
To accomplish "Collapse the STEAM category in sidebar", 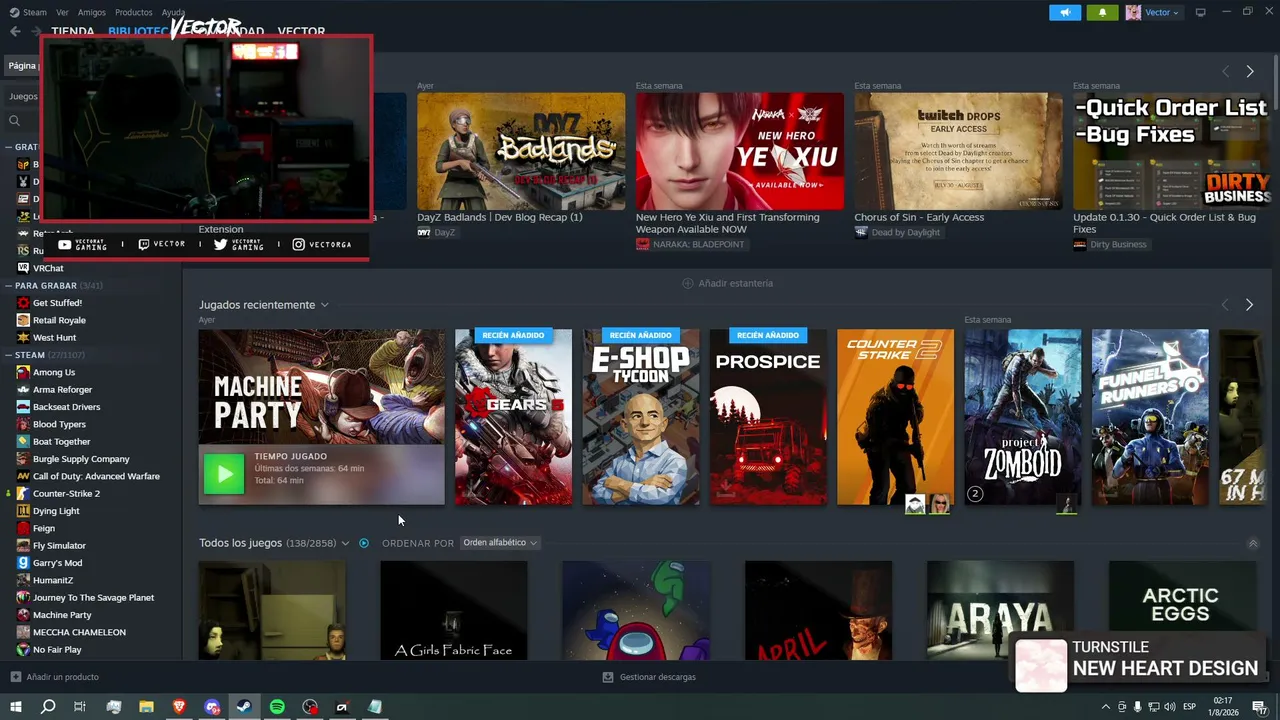I will pyautogui.click(x=8, y=355).
